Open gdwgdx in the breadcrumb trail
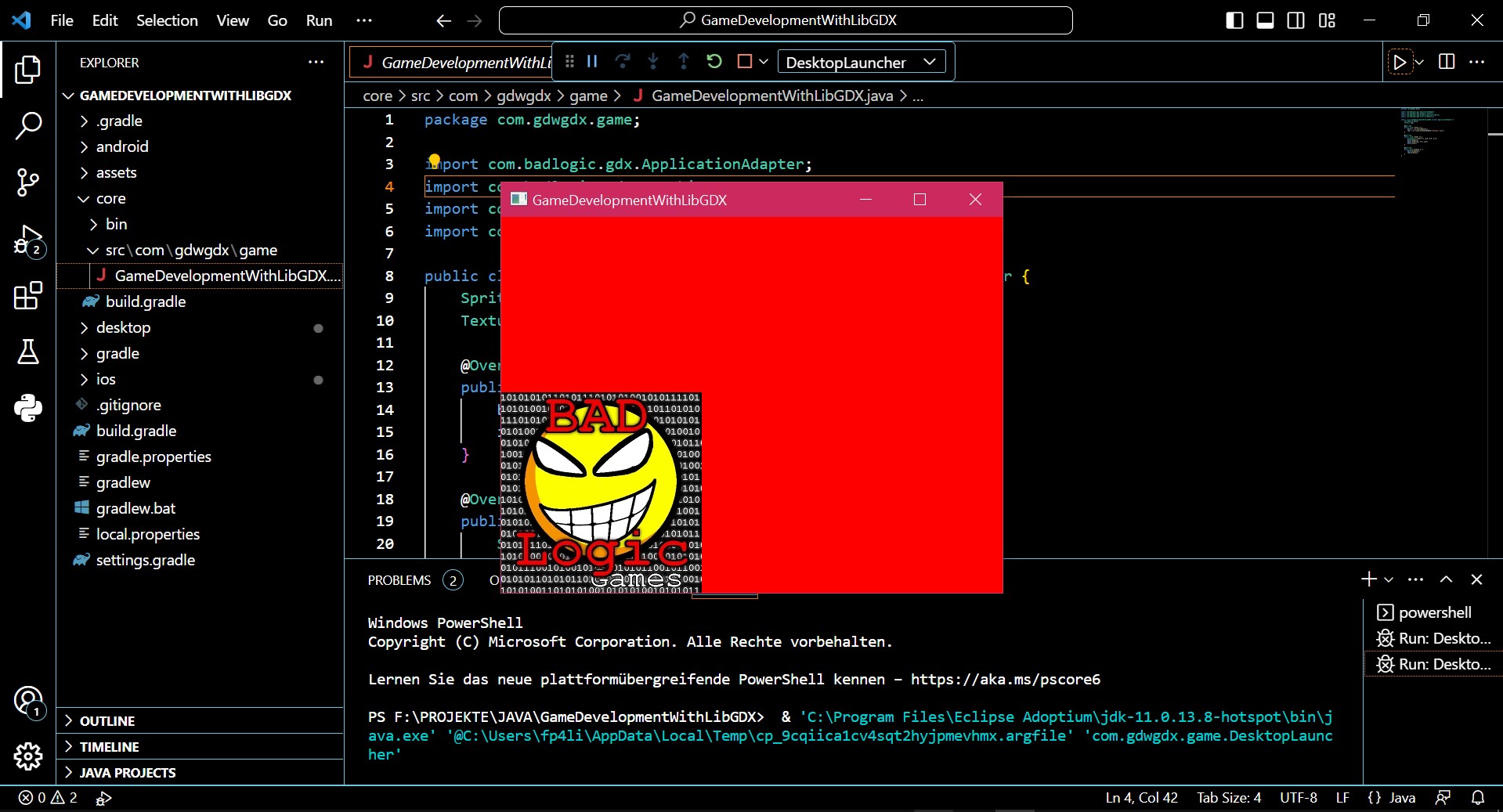The image size is (1503, 812). (523, 96)
